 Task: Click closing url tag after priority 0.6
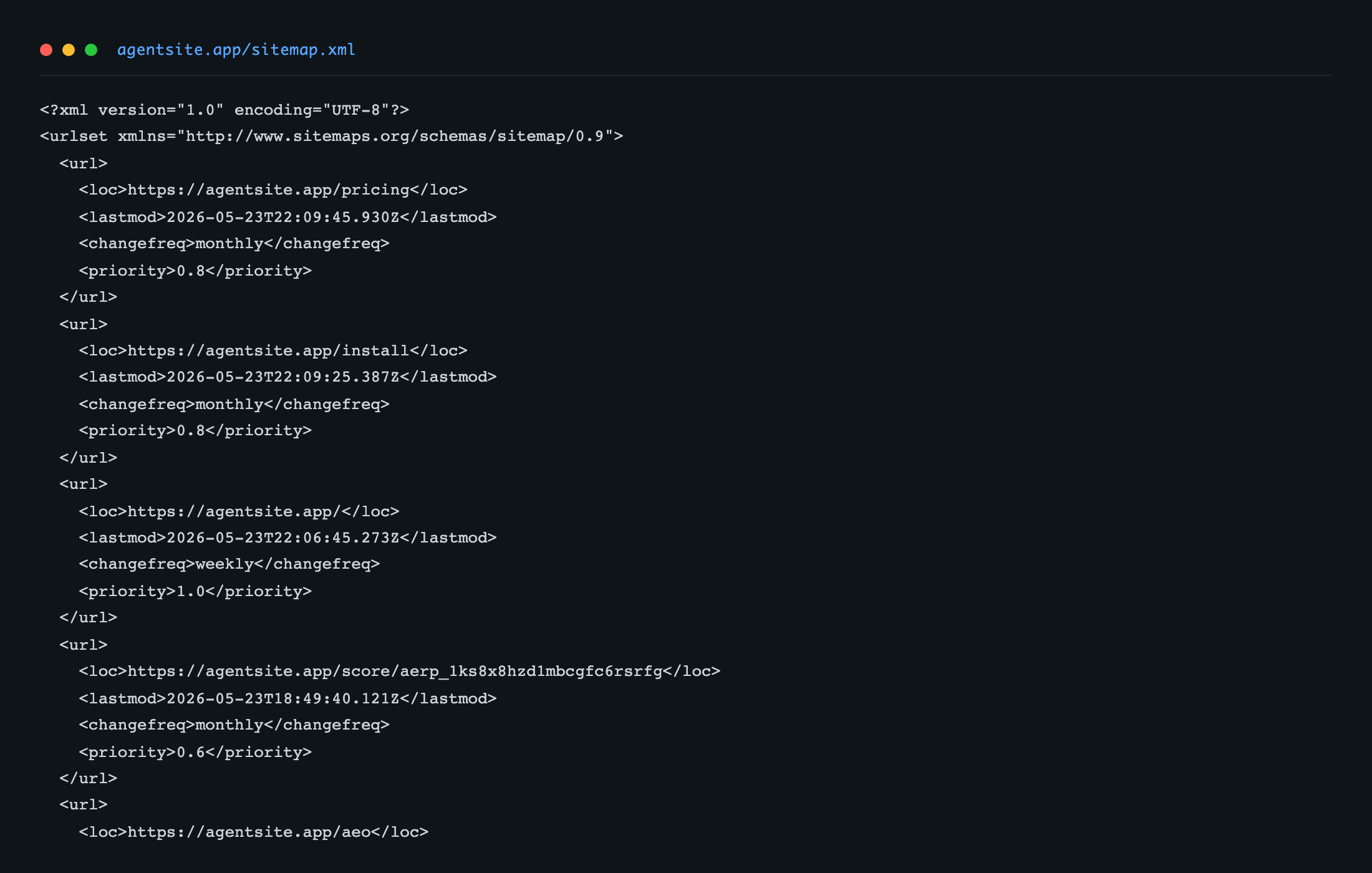(88, 778)
